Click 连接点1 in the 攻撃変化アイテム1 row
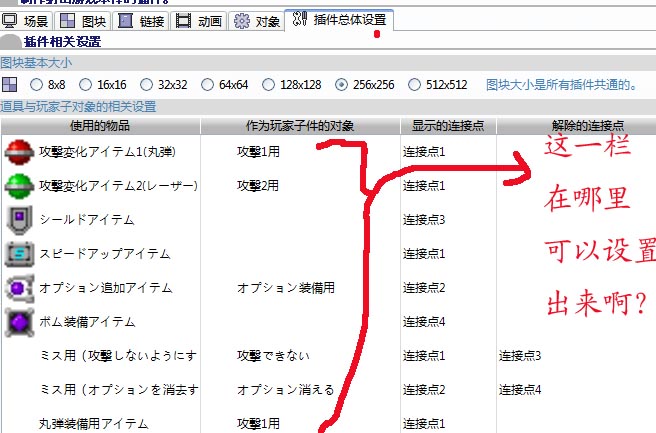This screenshot has width=656, height=433. 424,152
